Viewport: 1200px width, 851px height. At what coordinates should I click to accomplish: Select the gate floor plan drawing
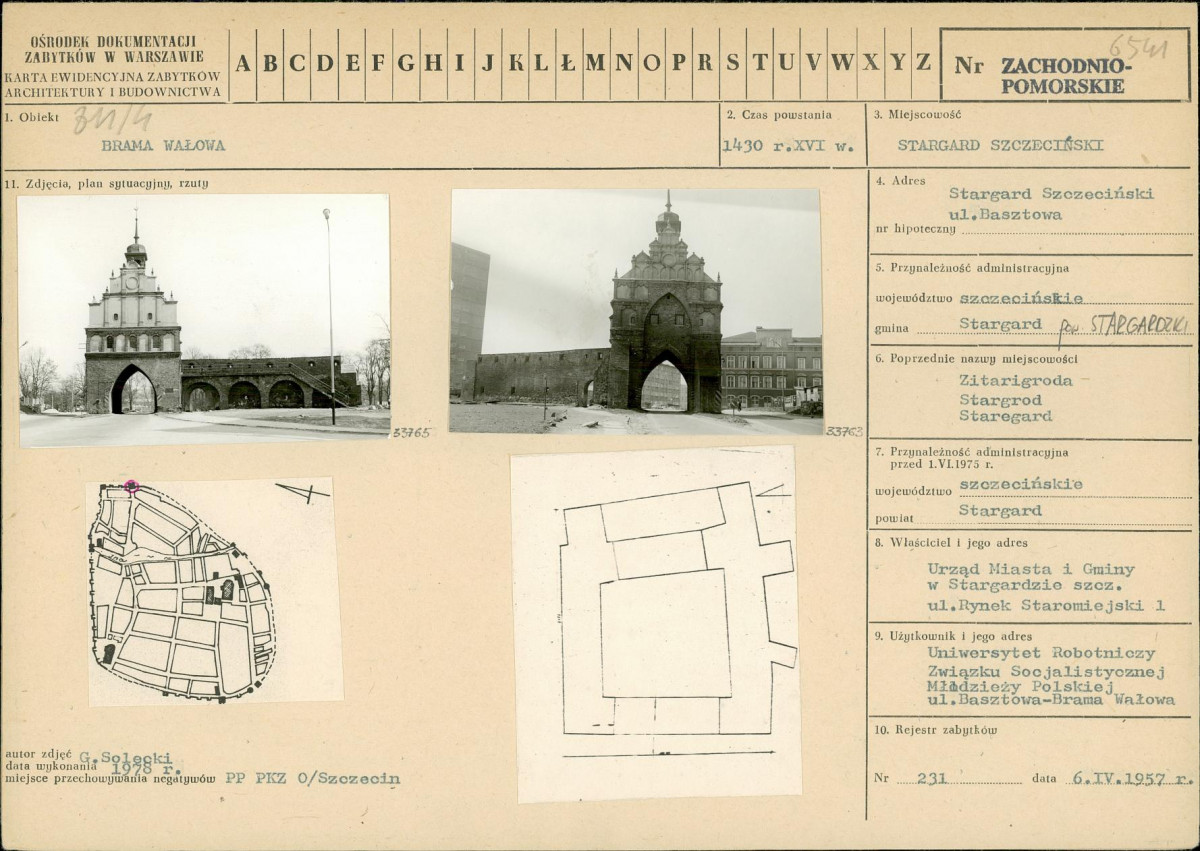655,624
